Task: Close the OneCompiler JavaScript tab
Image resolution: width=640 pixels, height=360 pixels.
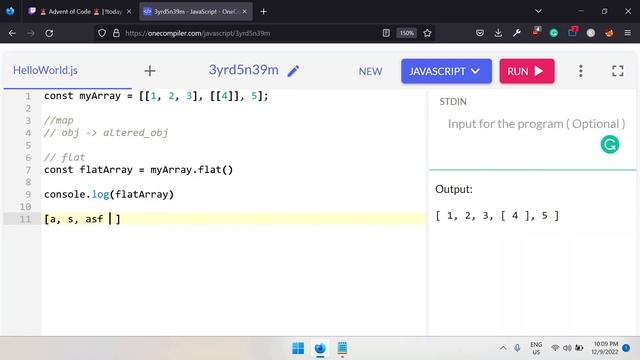Action: (x=244, y=11)
